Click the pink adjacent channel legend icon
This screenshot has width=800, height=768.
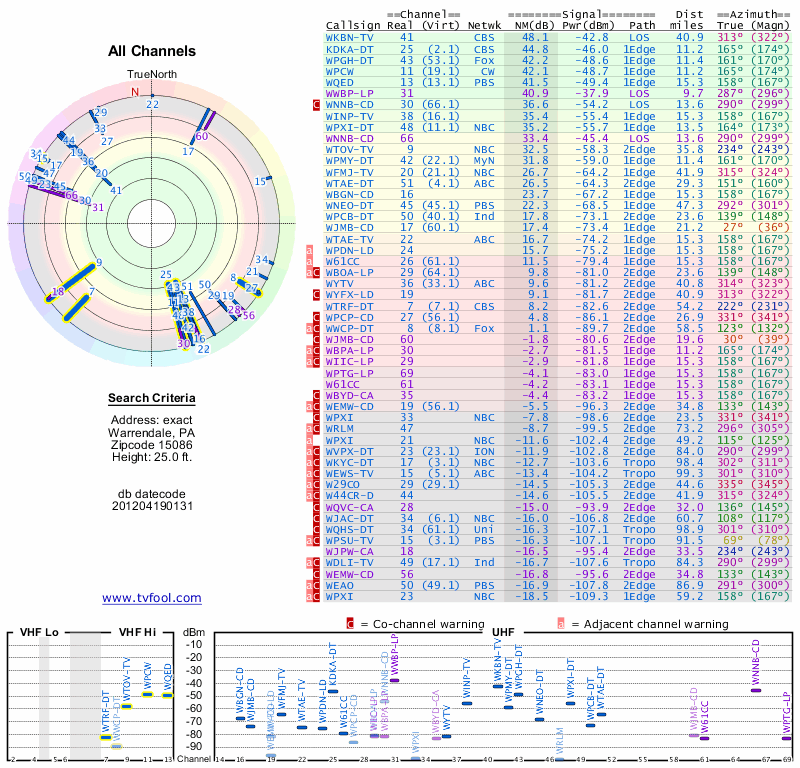tap(561, 624)
